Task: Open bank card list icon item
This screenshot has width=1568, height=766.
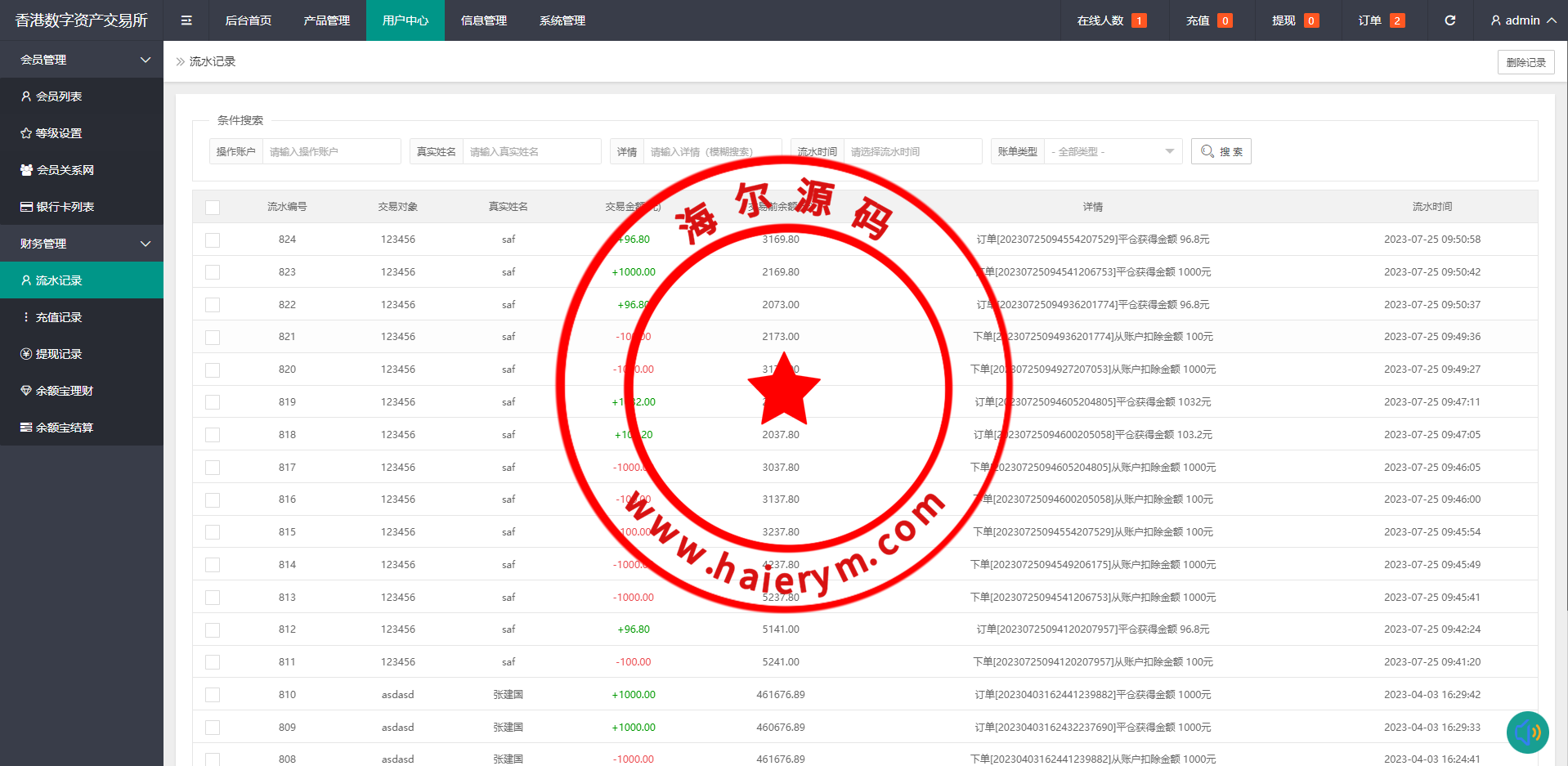Action: point(57,207)
